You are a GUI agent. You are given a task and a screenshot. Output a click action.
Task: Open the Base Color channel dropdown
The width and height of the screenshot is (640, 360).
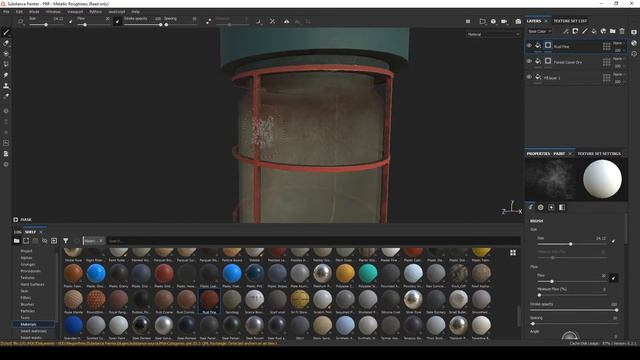point(539,31)
